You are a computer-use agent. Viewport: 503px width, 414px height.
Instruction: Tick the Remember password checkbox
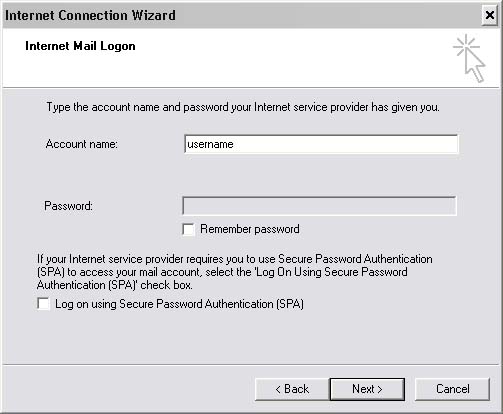point(188,229)
